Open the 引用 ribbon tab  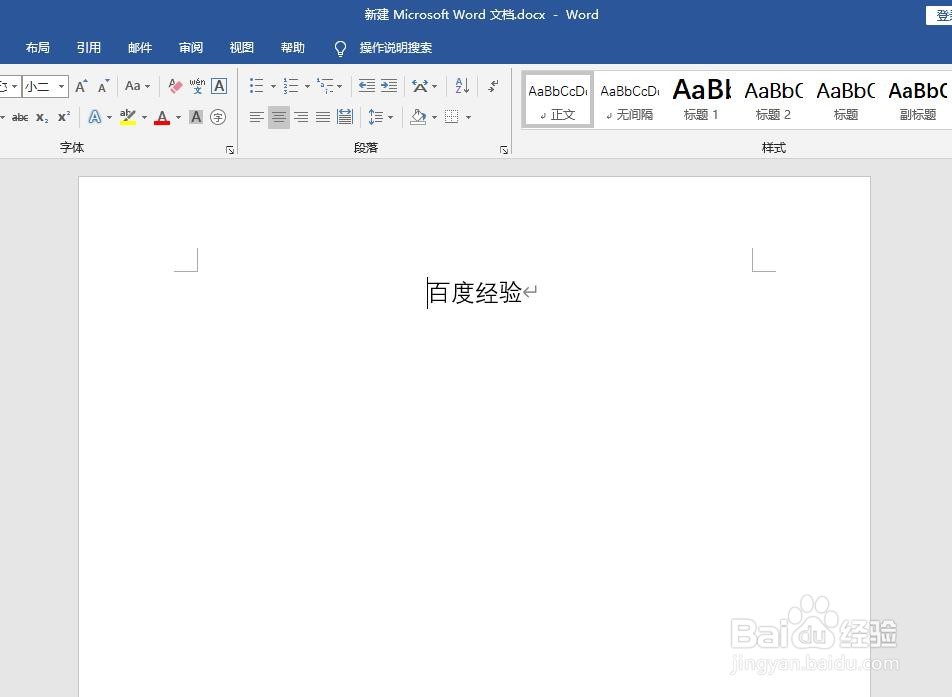(89, 47)
